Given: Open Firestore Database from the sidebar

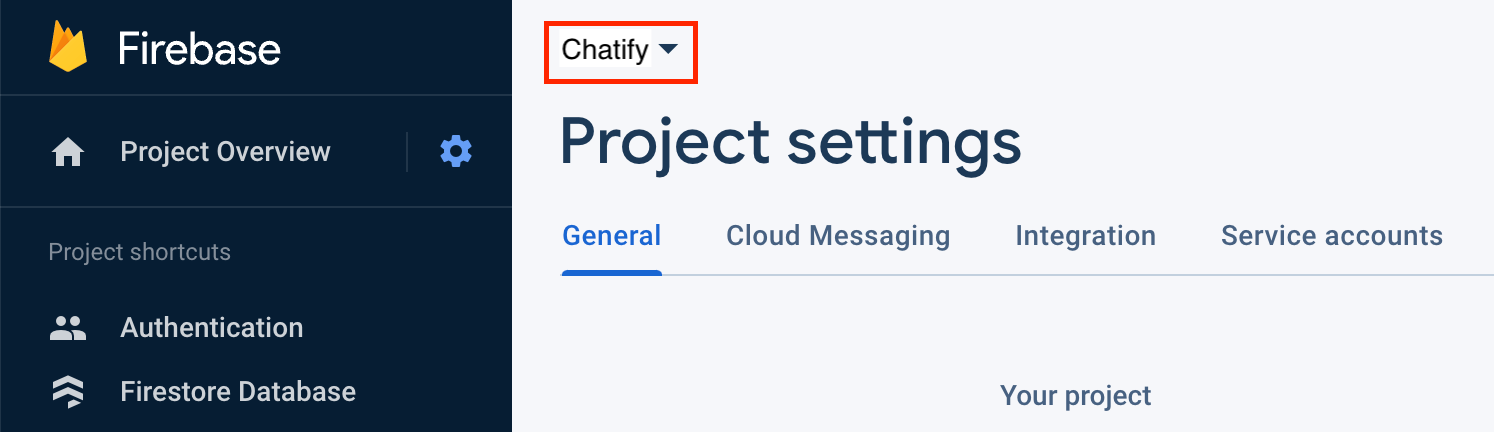Looking at the screenshot, I should coord(237,391).
